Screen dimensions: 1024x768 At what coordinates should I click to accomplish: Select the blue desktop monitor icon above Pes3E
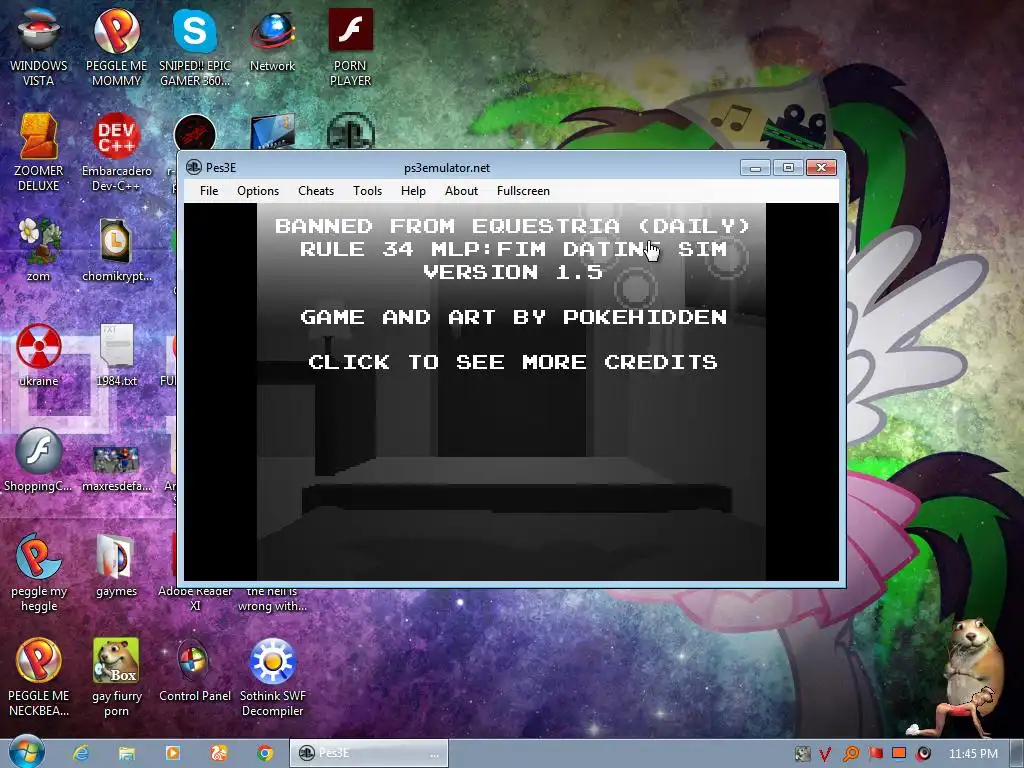pyautogui.click(x=272, y=131)
